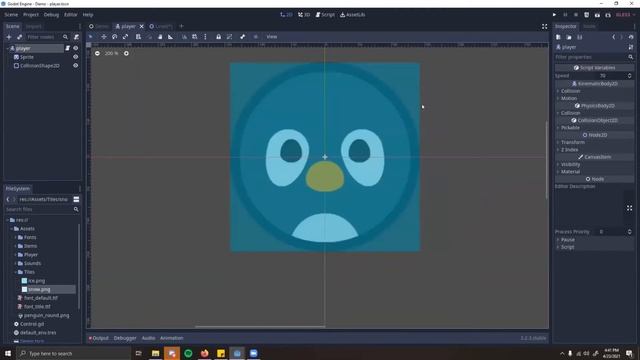
Task: Open the Editor menu
Action: click(x=71, y=15)
